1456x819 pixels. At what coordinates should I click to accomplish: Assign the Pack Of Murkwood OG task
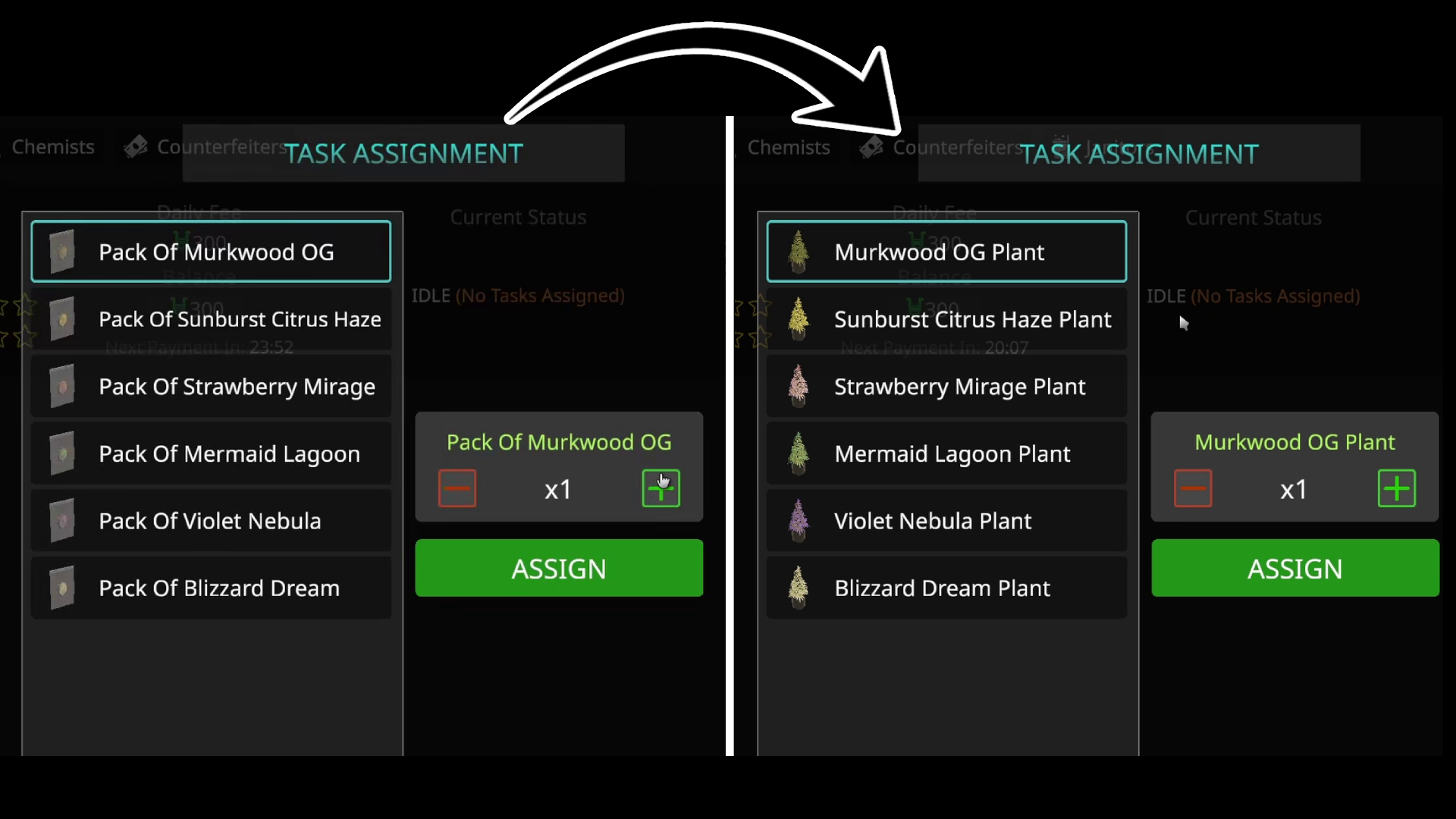point(559,568)
